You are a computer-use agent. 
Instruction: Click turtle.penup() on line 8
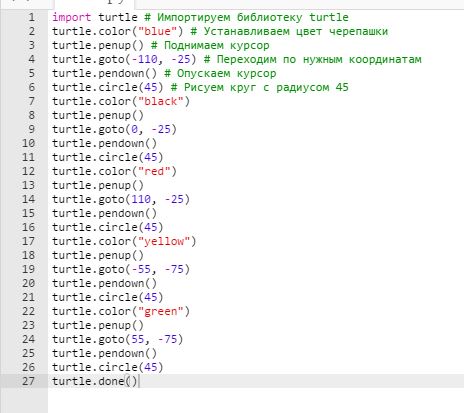98,115
